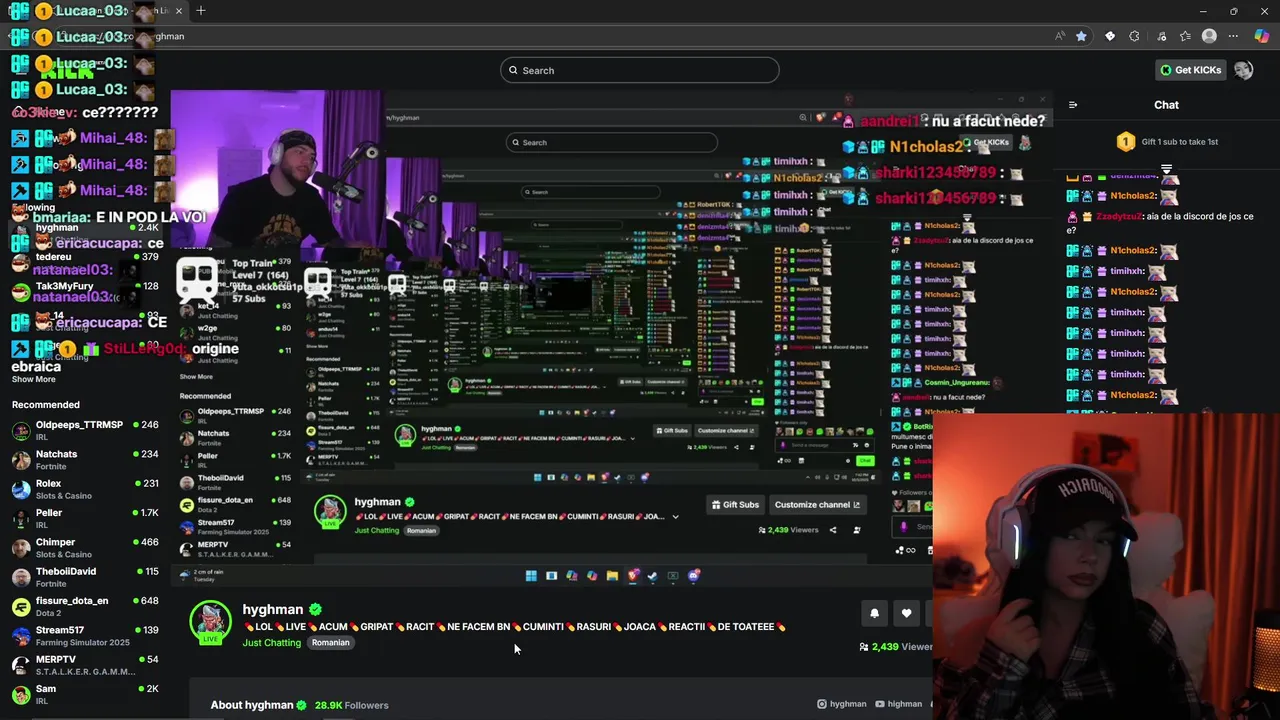
Task: Click Rolex channel avatar in sidebar
Action: (x=21, y=489)
